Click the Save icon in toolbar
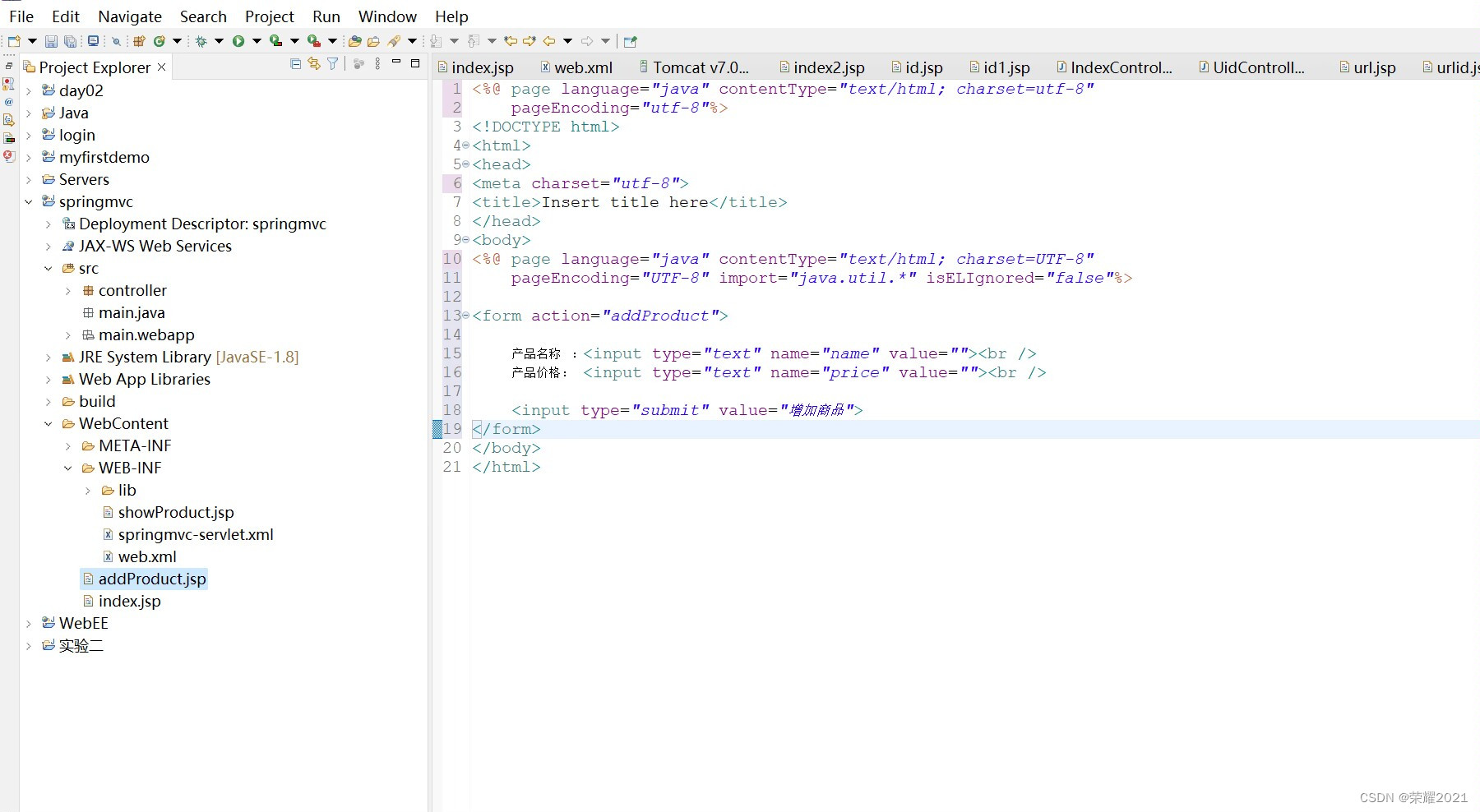The image size is (1480, 812). click(x=51, y=41)
